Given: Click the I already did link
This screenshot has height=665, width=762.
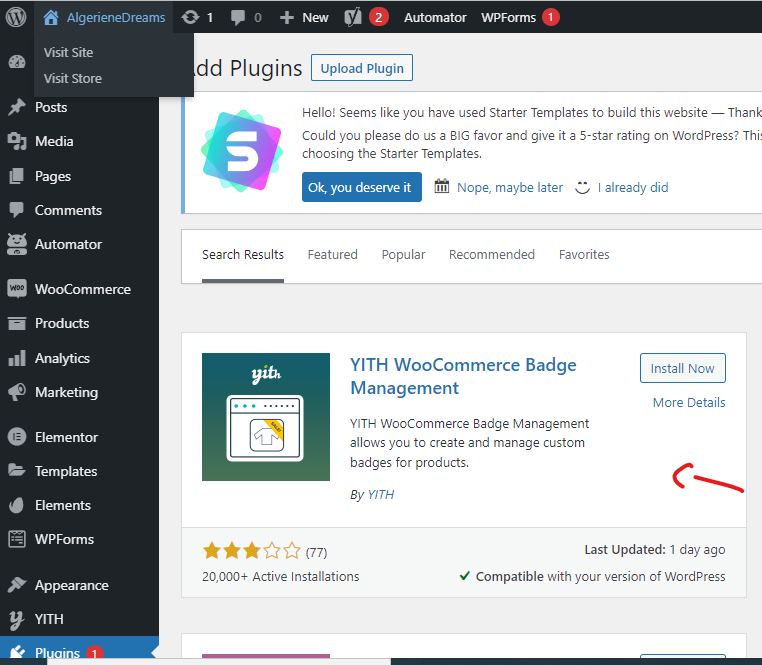Looking at the screenshot, I should pos(633,188).
